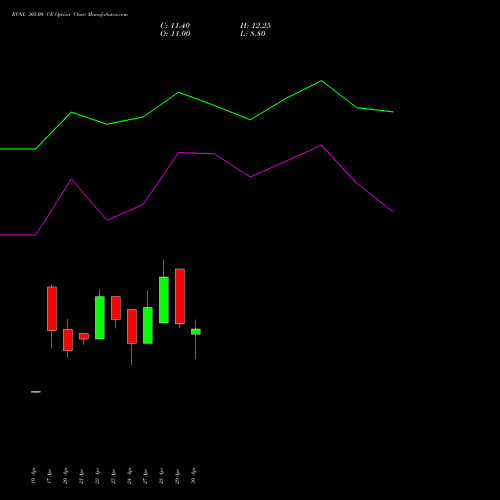Select the small 21 Apr red candlestick
The width and height of the screenshot is (500, 500).
[x=84, y=336]
